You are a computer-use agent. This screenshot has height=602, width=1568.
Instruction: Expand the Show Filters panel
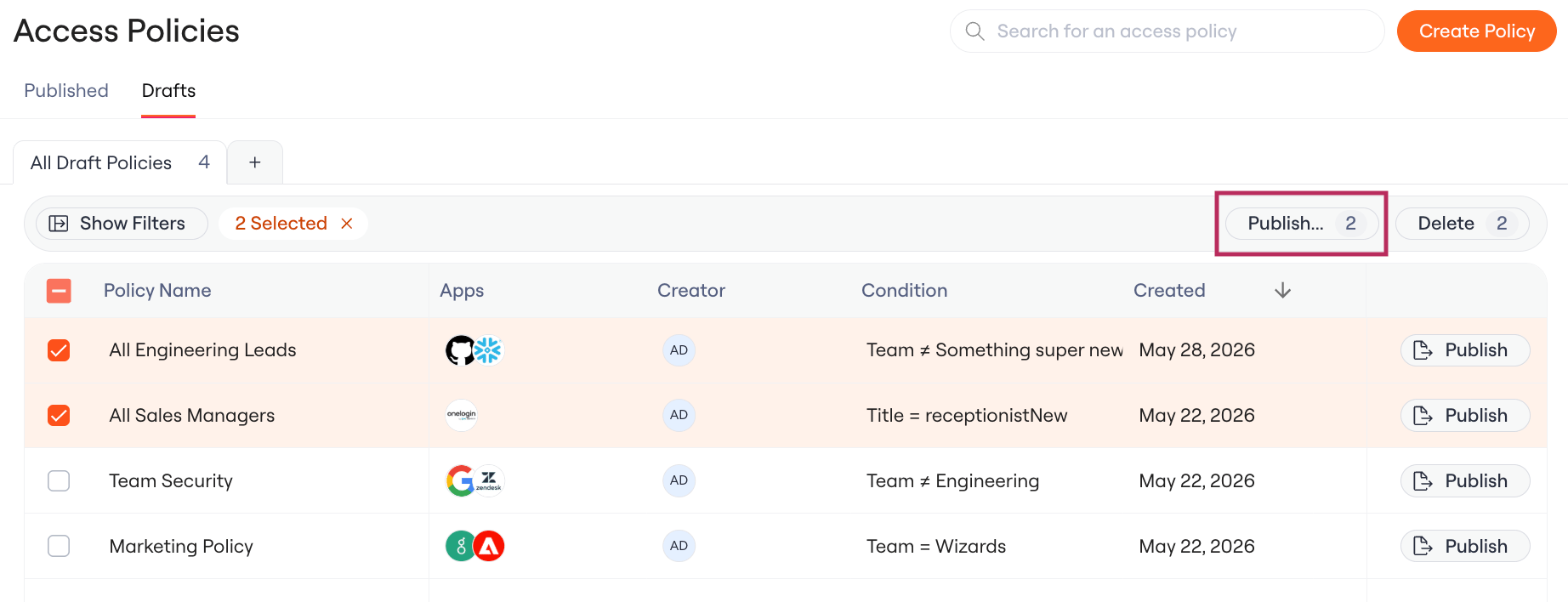pos(122,224)
